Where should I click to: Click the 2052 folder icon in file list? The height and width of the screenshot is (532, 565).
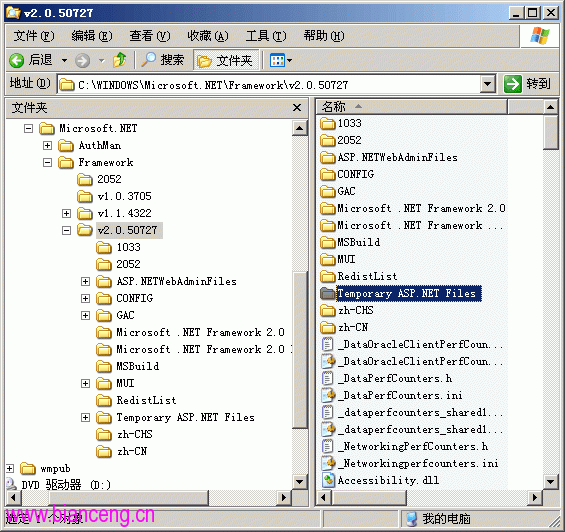click(x=327, y=140)
